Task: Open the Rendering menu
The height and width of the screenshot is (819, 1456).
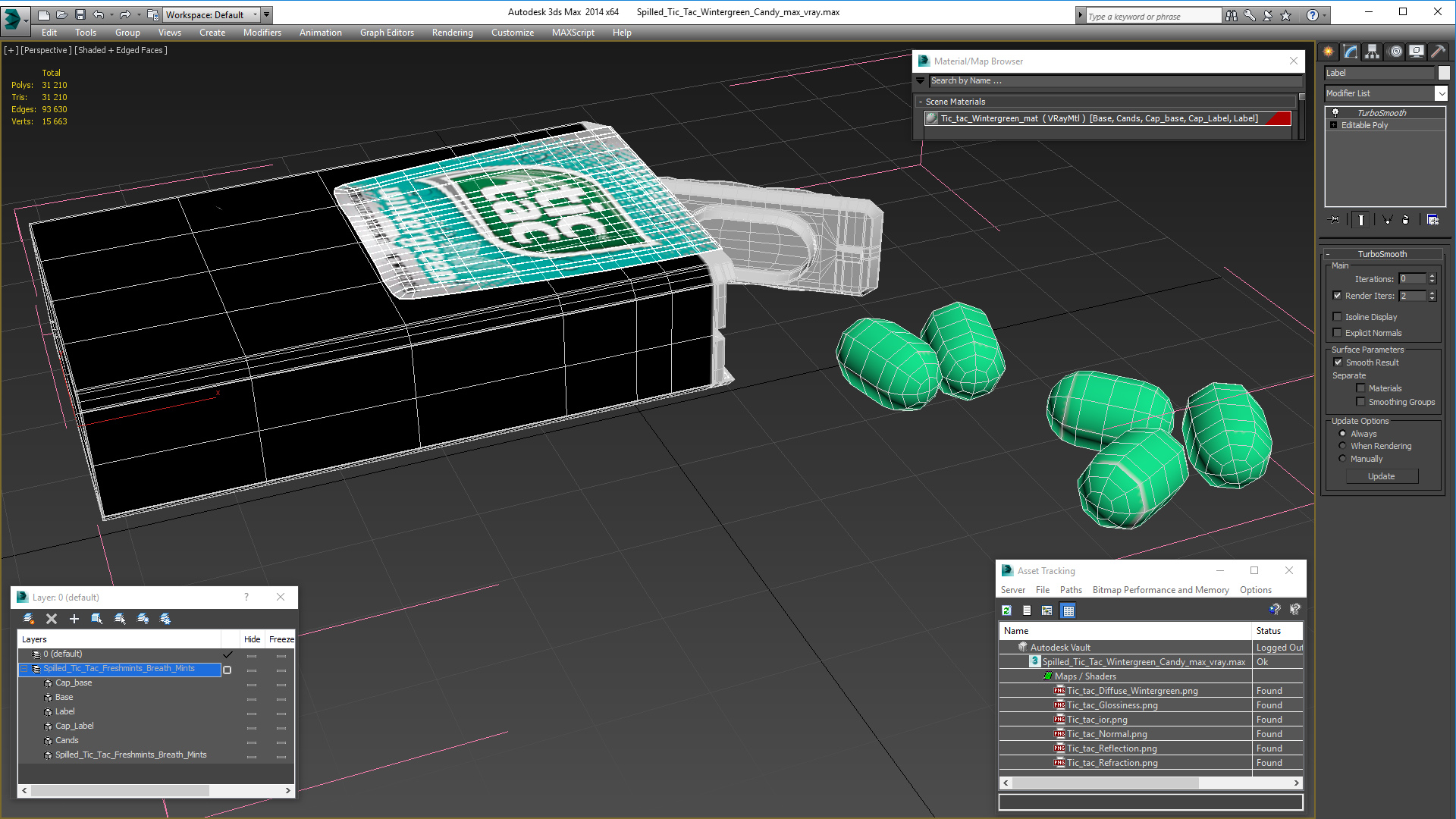Action: (452, 33)
